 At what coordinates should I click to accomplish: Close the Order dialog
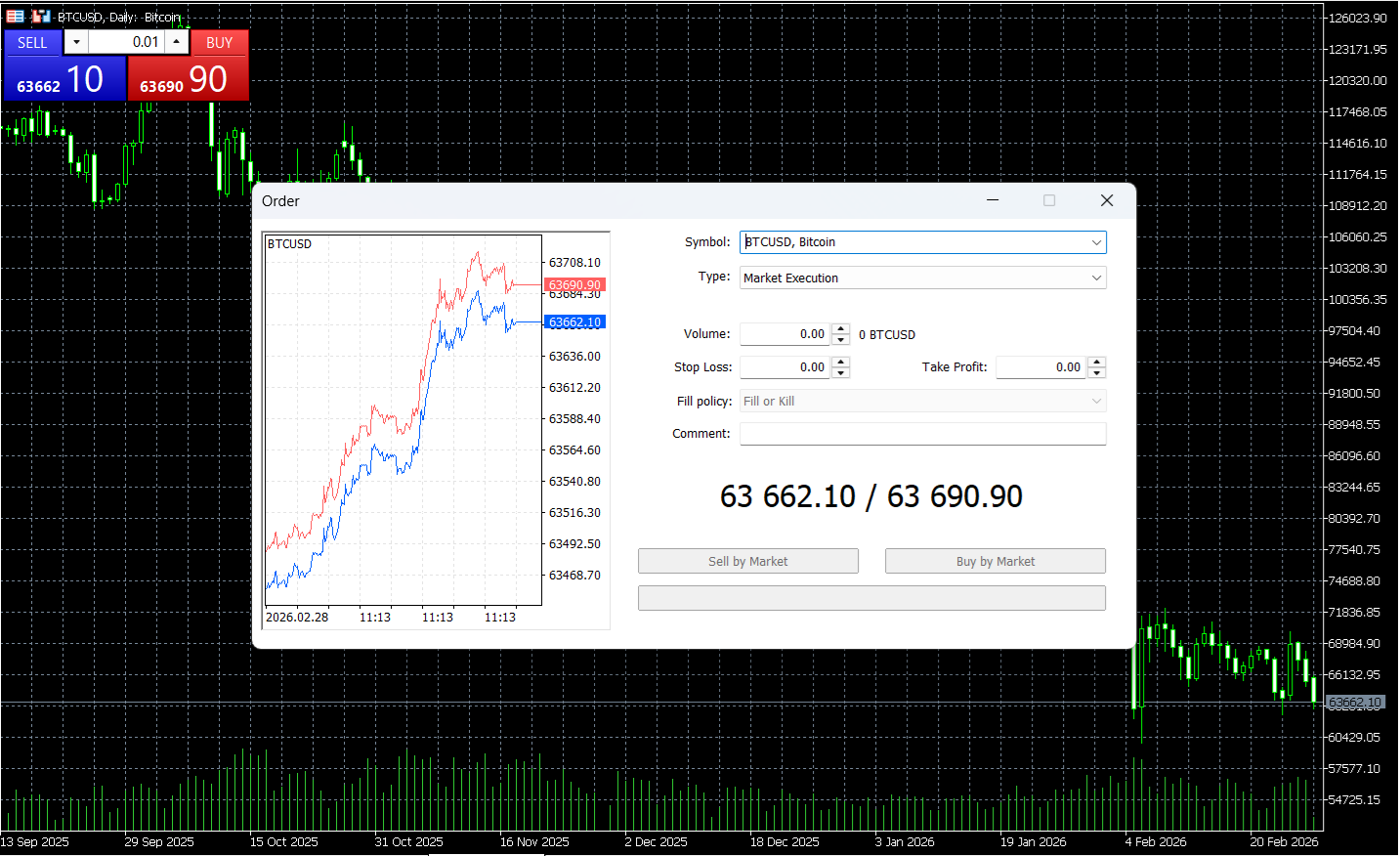click(1107, 200)
